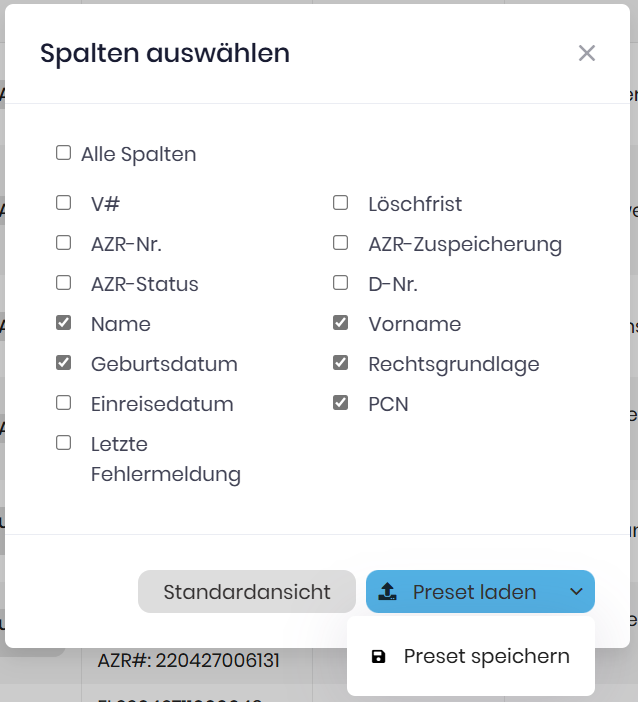
Task: Expand the Preset laden dropdown arrow
Action: 576,592
